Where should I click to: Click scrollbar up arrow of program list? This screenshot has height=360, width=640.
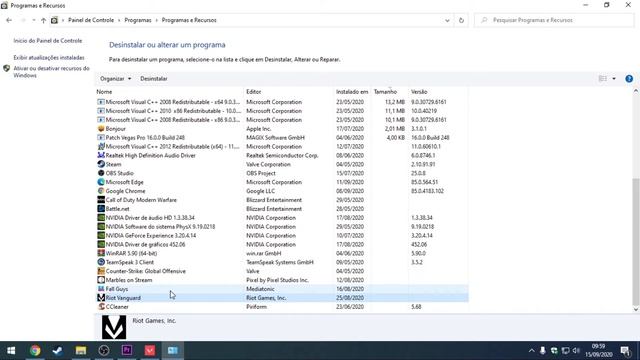(x=636, y=91)
